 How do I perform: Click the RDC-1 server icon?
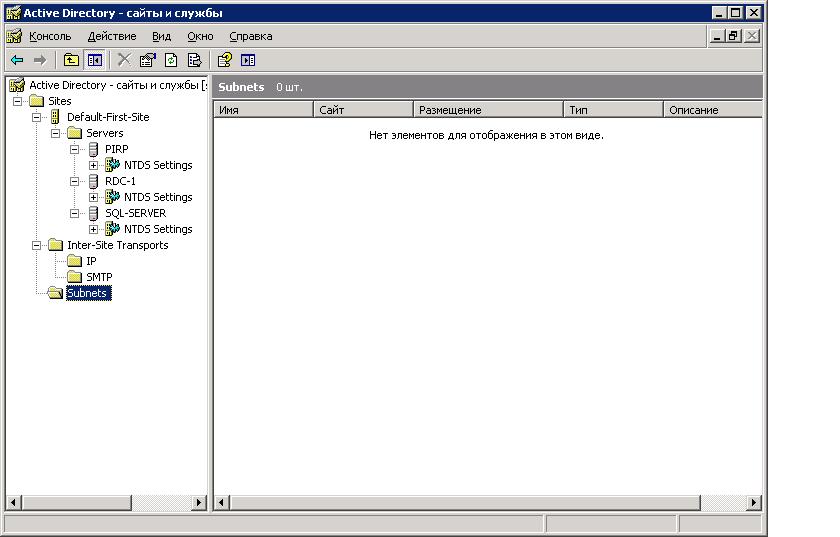click(93, 181)
